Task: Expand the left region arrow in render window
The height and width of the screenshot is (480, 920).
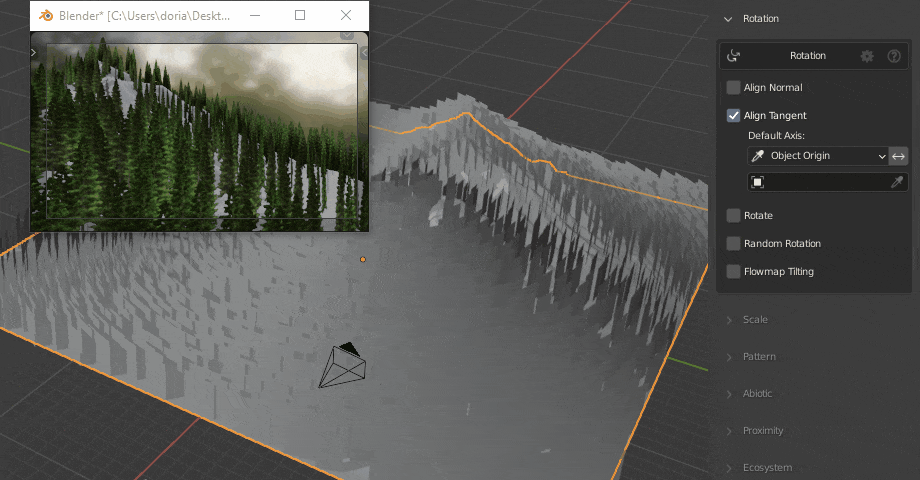Action: (33, 52)
